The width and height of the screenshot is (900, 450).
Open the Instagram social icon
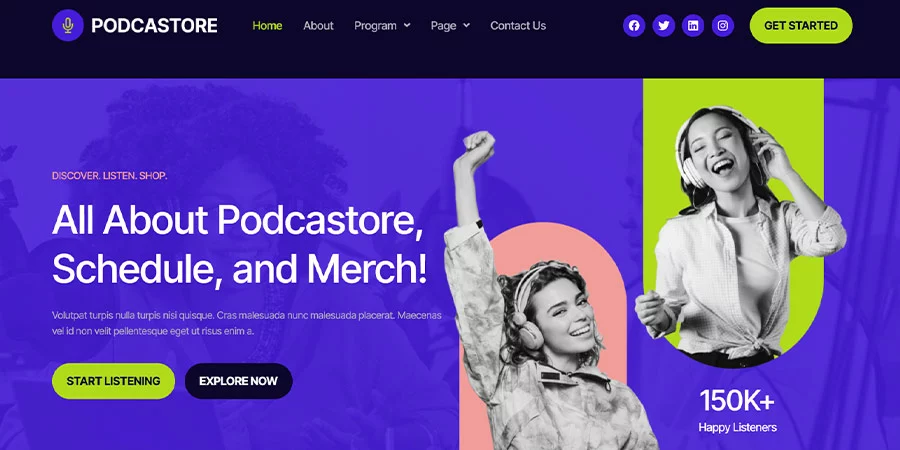click(723, 25)
